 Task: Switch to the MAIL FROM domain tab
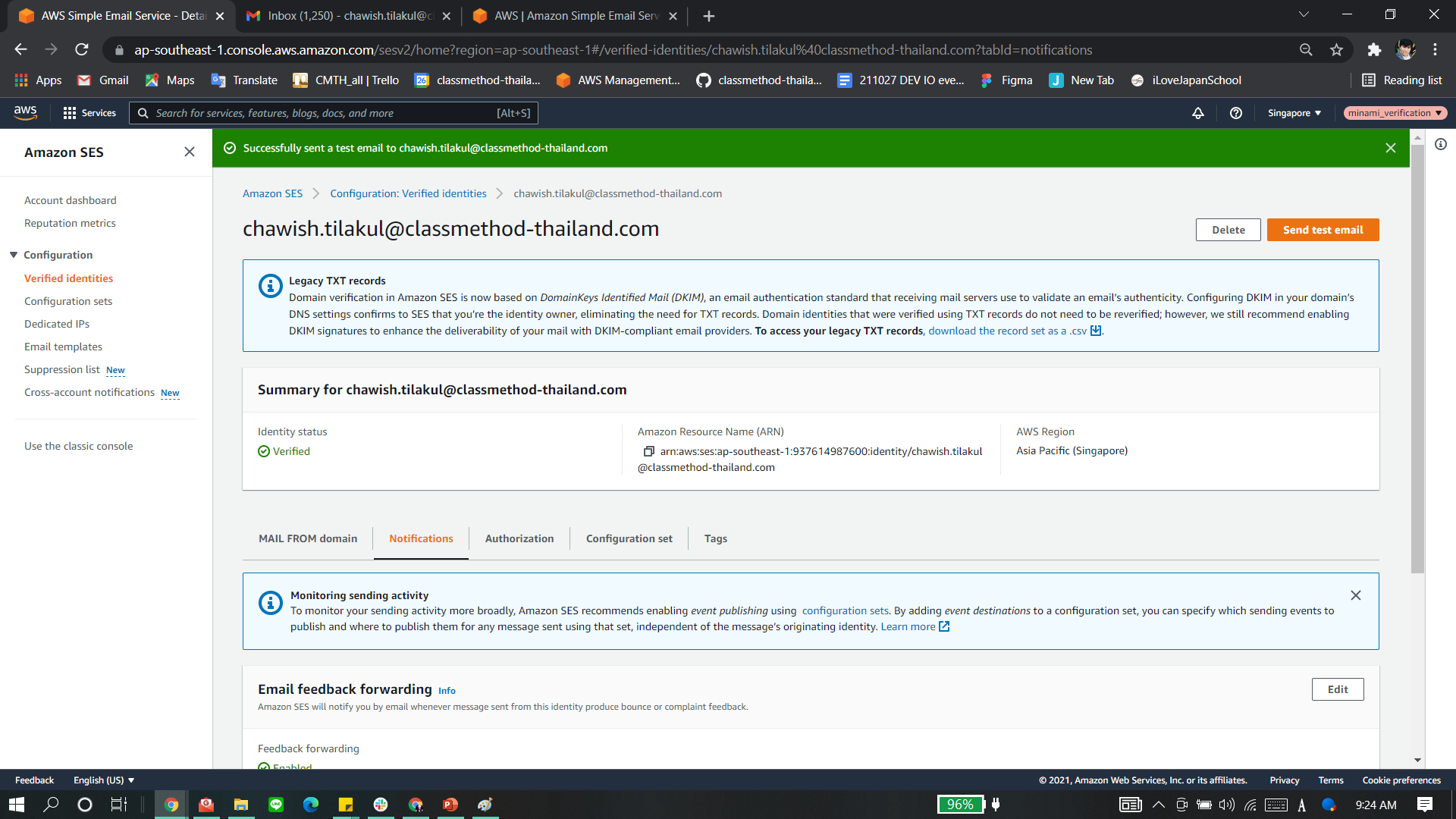(x=308, y=538)
